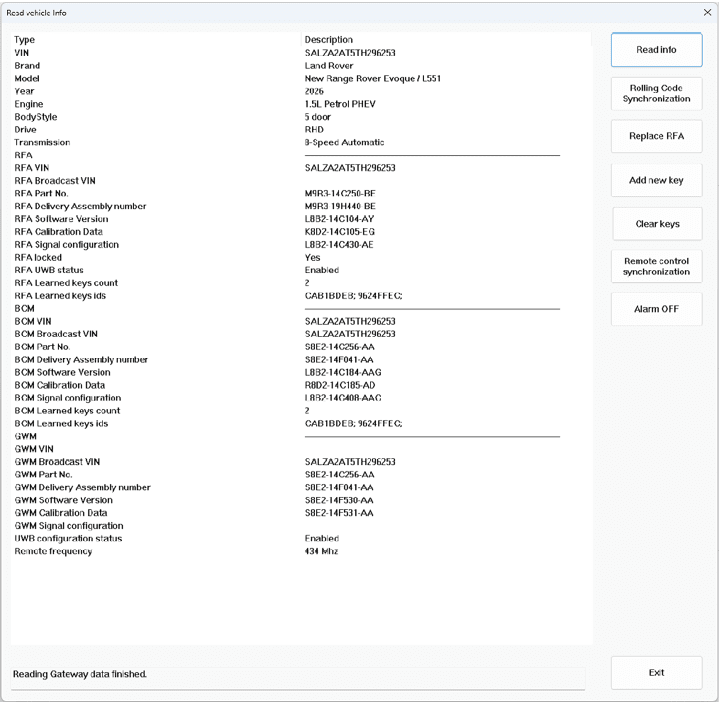Select RFA Learned keys count label
The width and height of the screenshot is (719, 707).
[66, 283]
